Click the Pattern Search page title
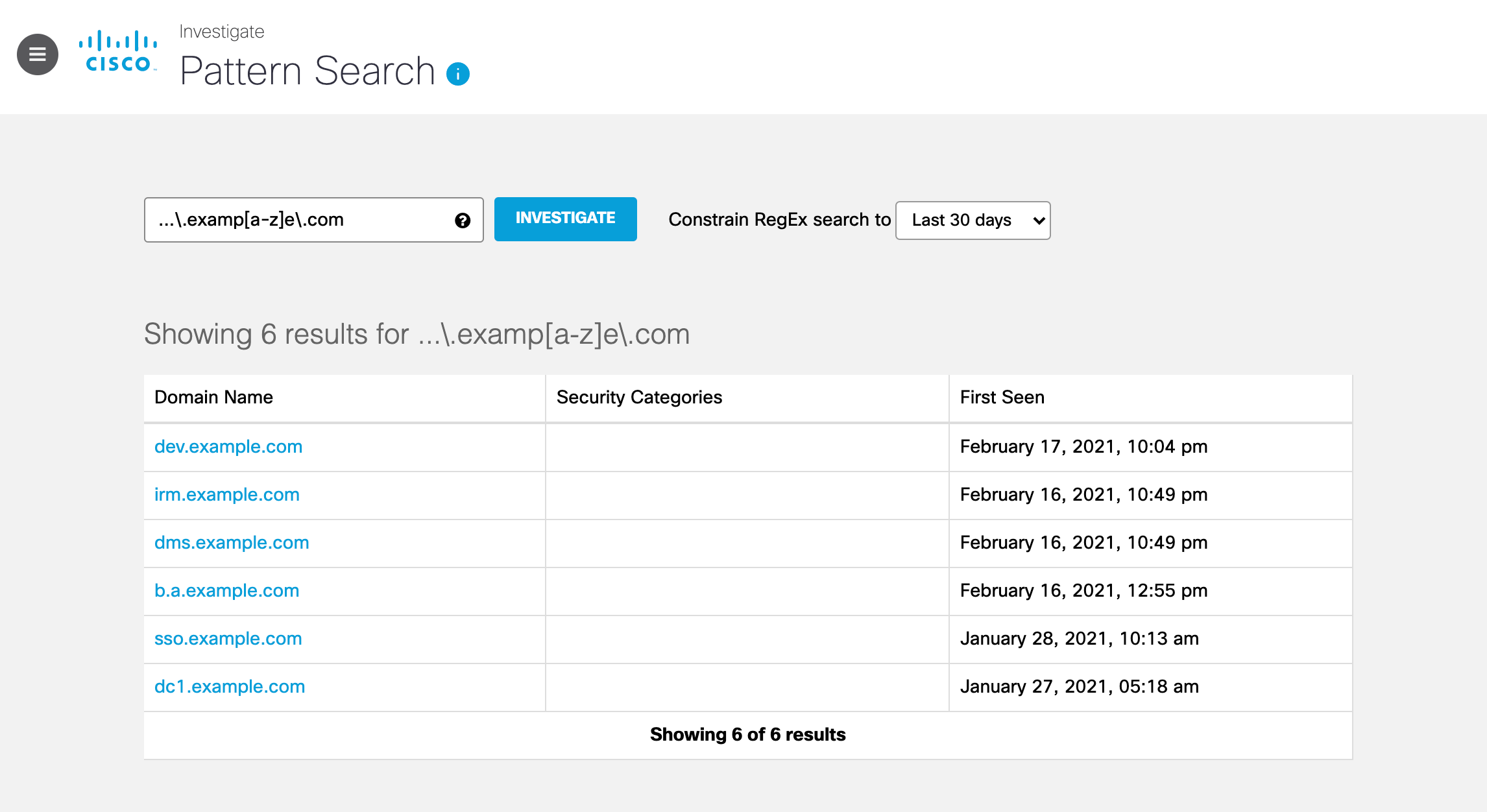 coord(308,71)
